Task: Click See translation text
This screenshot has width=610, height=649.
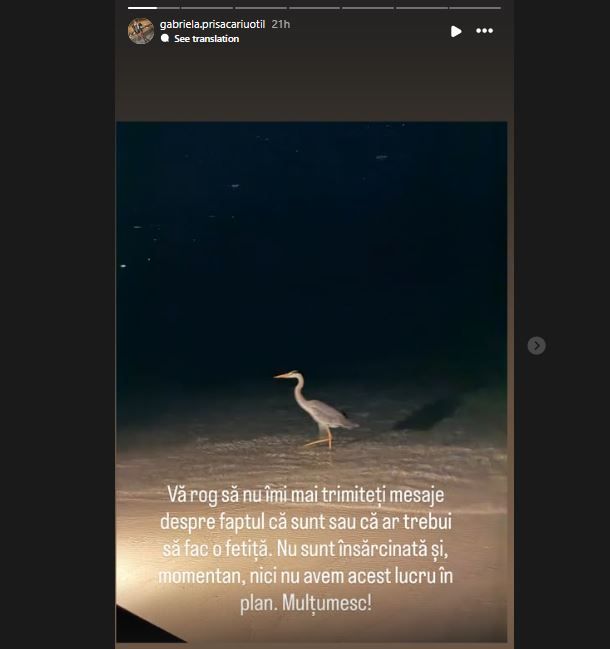Action: [206, 38]
